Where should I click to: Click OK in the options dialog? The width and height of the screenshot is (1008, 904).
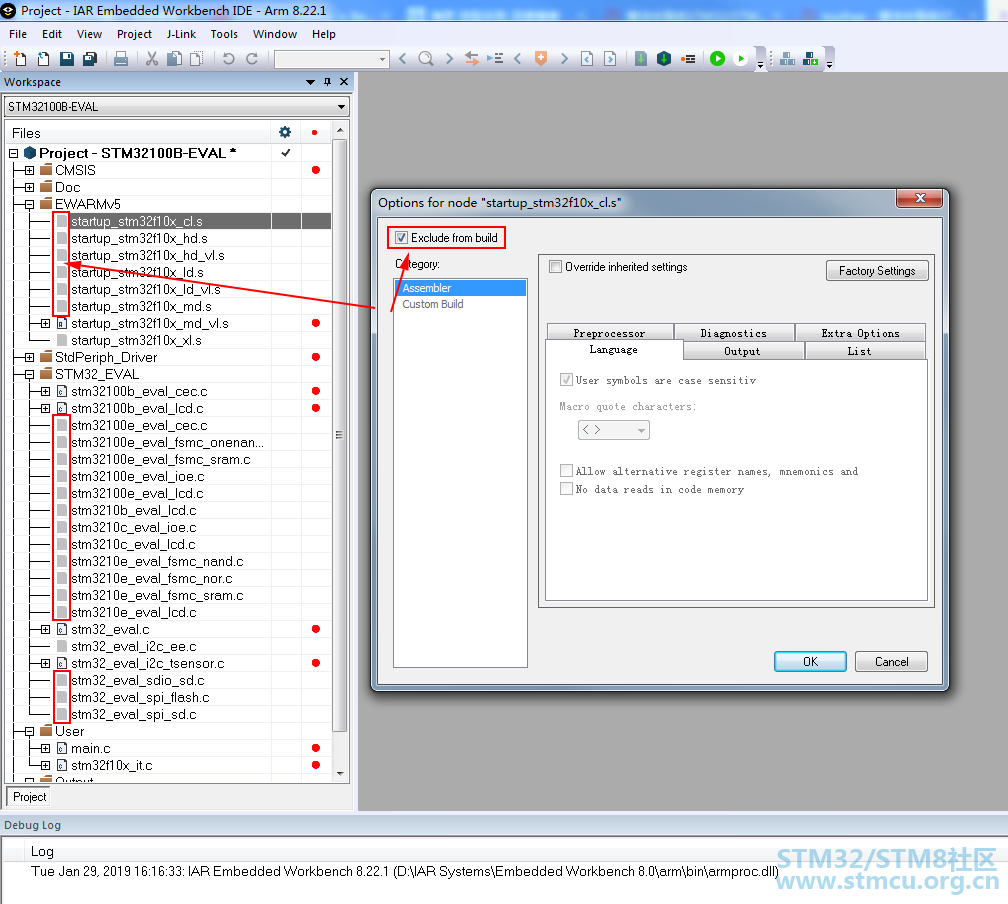(810, 662)
